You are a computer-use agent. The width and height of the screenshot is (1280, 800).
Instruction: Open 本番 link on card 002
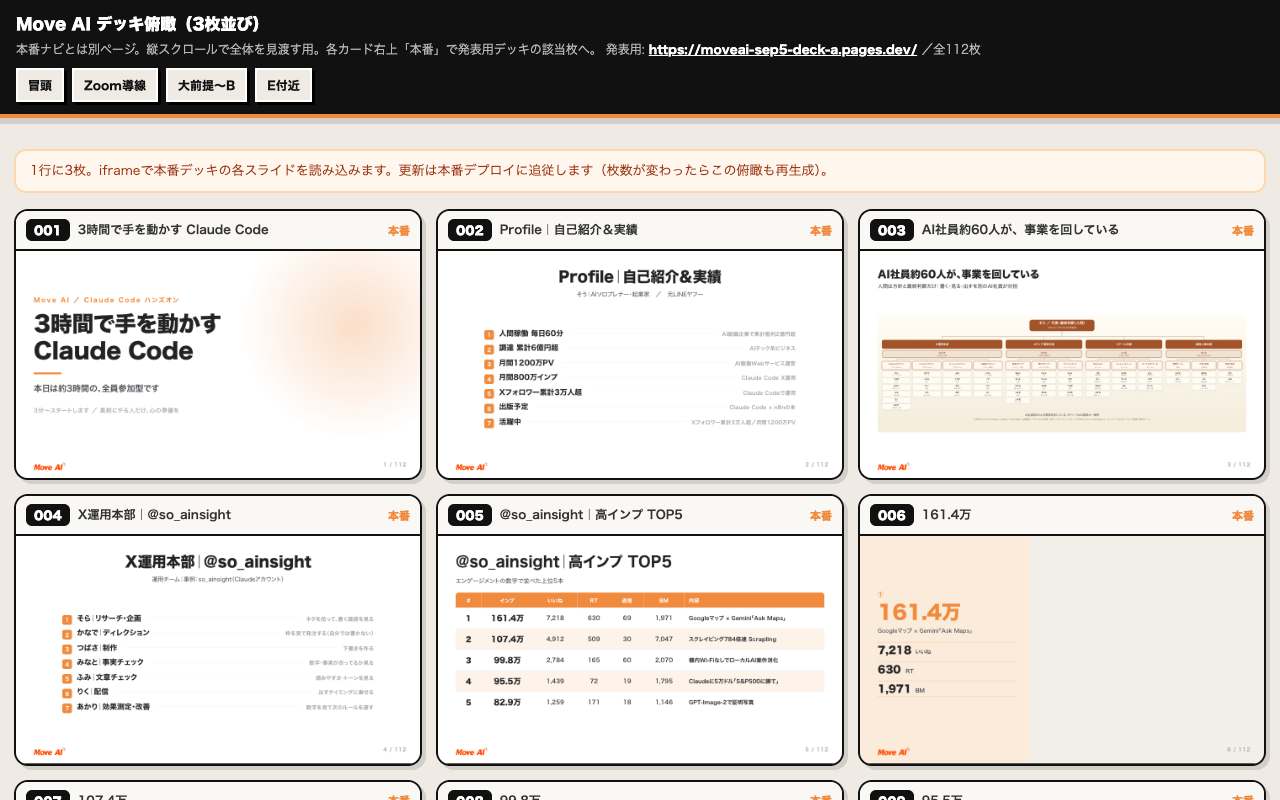[821, 230]
